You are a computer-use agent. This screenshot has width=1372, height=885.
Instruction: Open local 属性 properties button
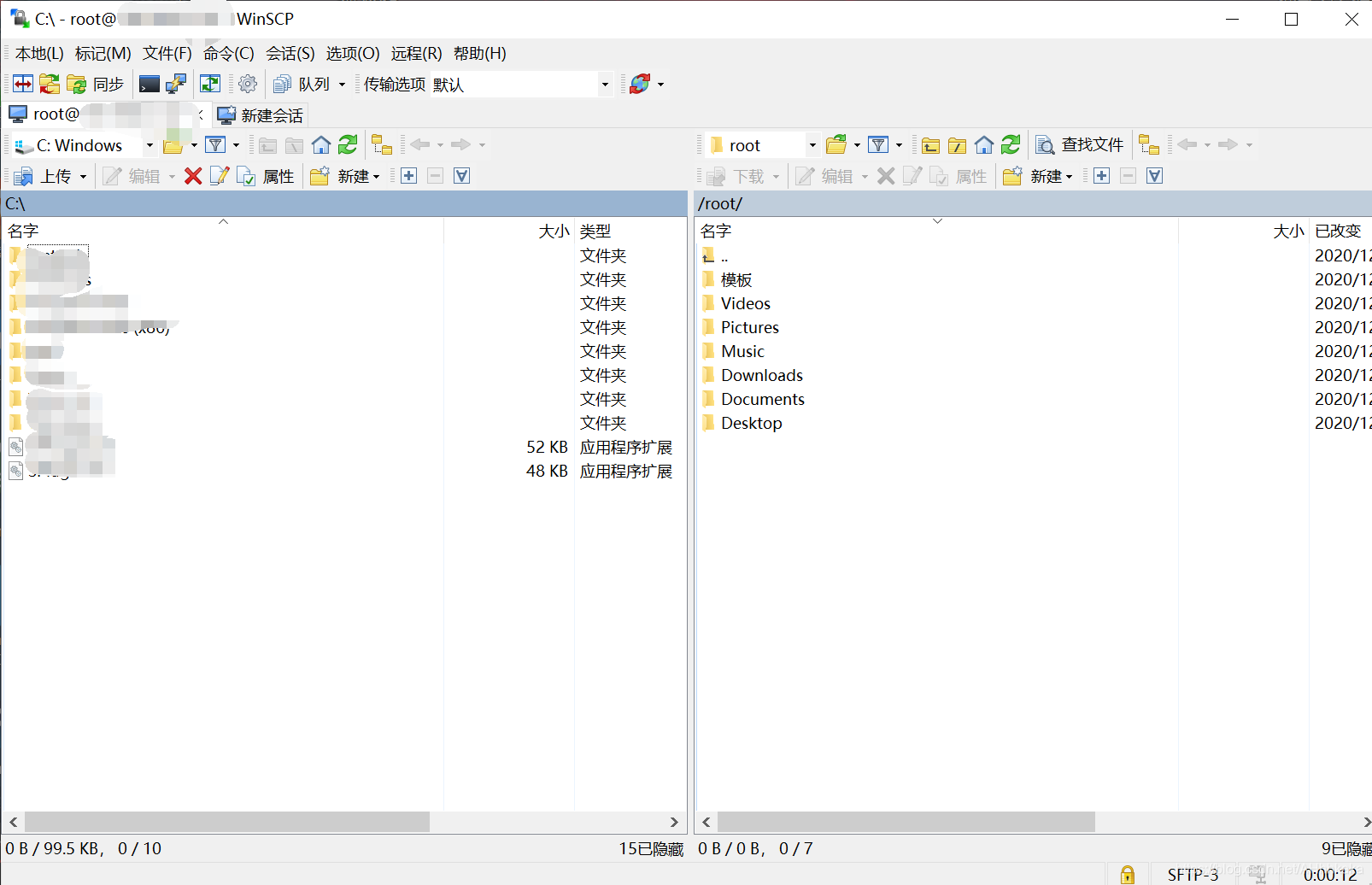click(267, 176)
